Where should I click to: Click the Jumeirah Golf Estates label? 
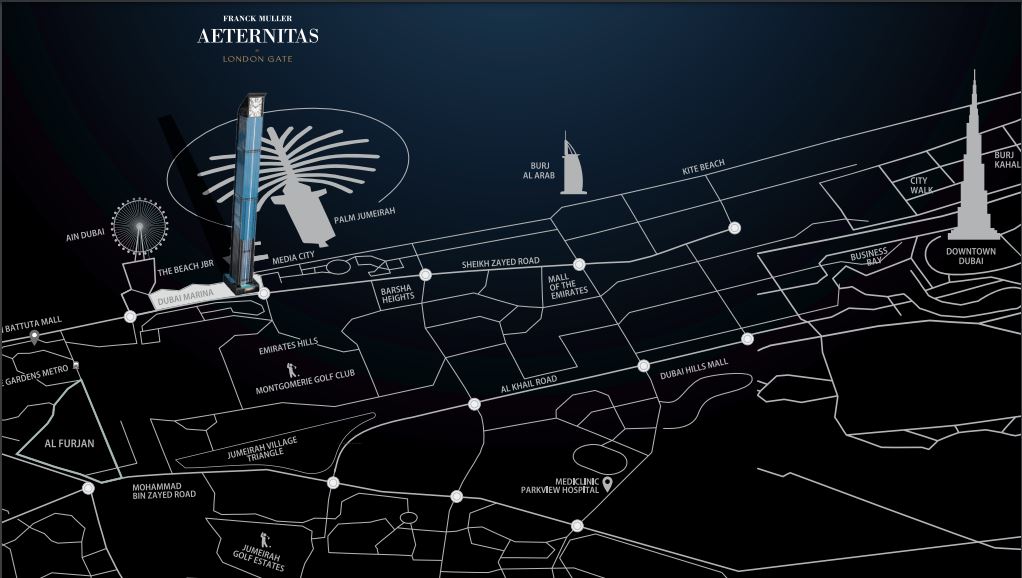[x=259, y=558]
